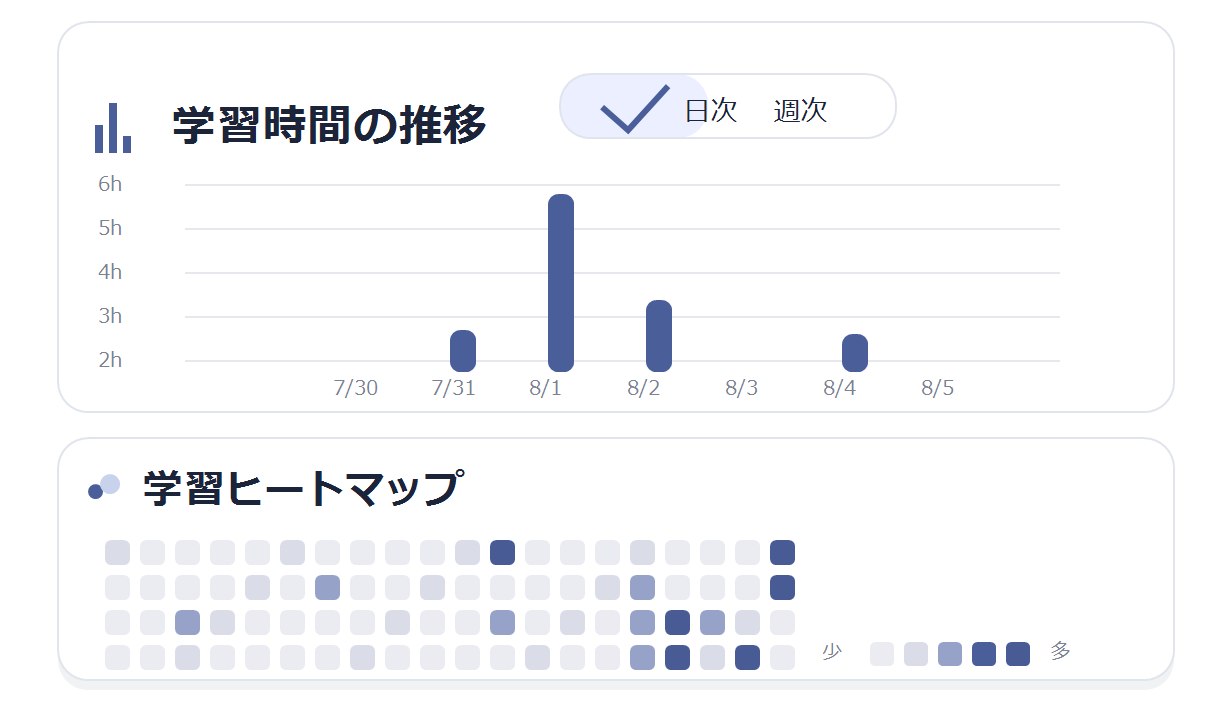
Task: Click the heatmap dots icon beside 学習ヒートマップ
Action: [x=104, y=486]
